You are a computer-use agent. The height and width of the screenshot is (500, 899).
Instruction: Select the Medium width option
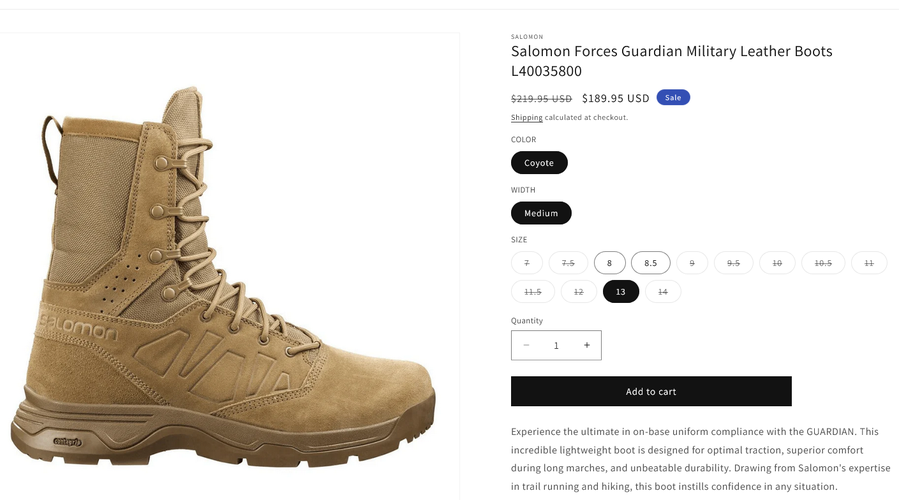coord(541,213)
